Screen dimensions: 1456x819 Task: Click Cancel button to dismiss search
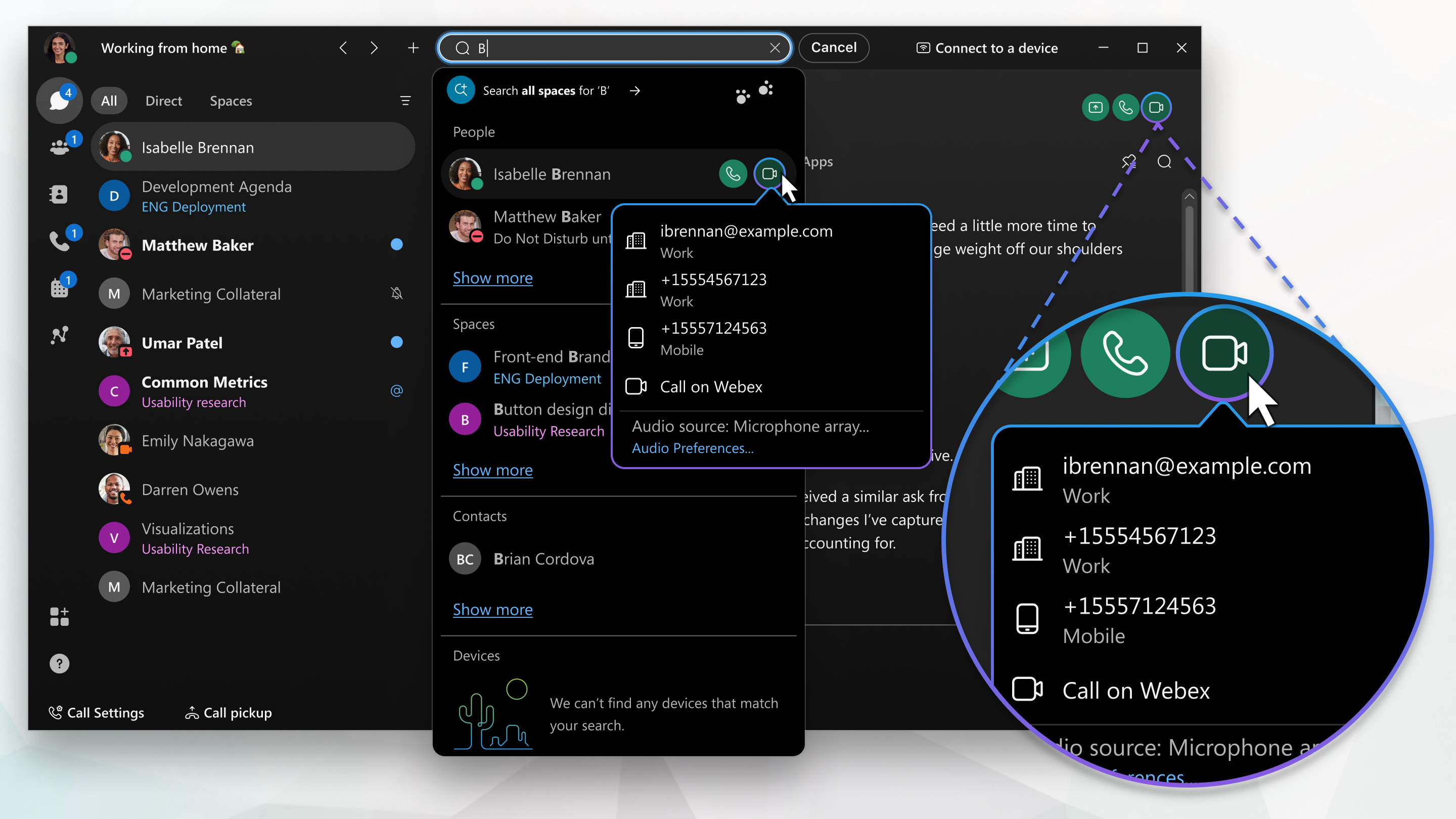tap(833, 47)
